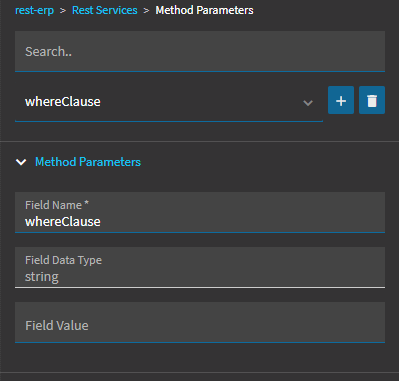399x381 pixels.
Task: Click the empty Field Value field
Action: (200, 322)
